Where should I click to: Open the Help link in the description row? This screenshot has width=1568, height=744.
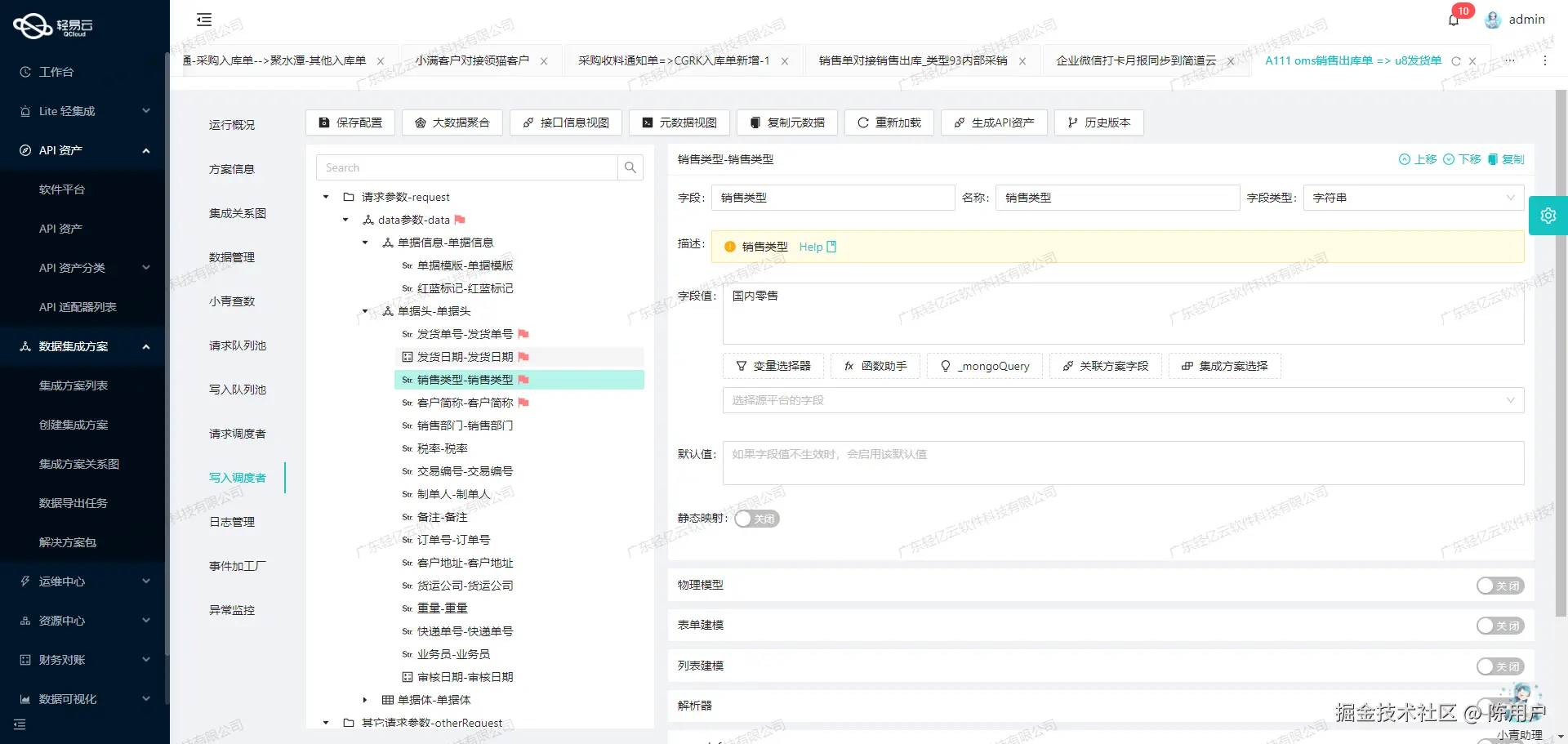click(x=812, y=247)
